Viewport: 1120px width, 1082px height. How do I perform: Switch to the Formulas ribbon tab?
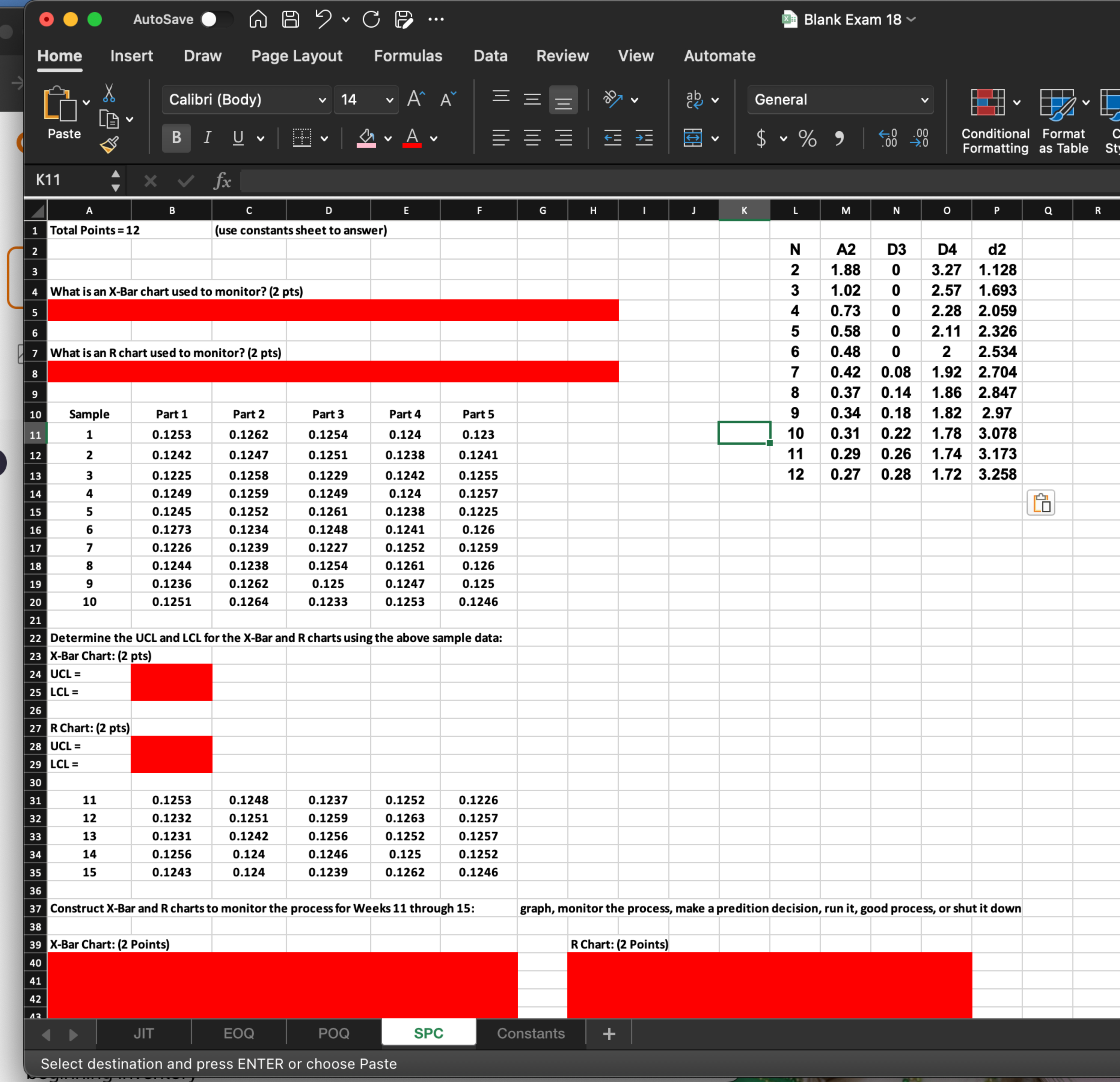pyautogui.click(x=408, y=55)
